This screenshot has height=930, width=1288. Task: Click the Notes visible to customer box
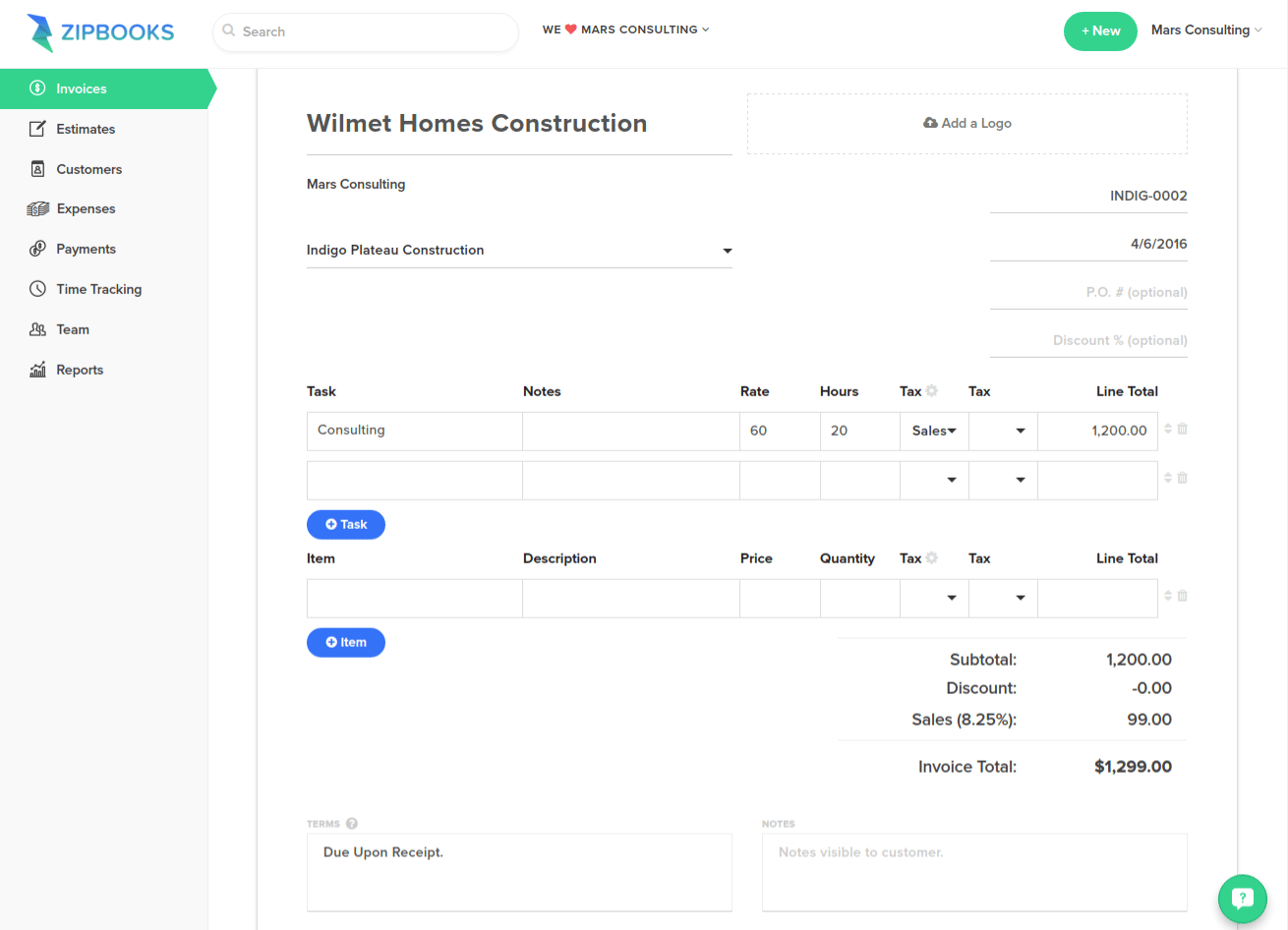pos(974,872)
